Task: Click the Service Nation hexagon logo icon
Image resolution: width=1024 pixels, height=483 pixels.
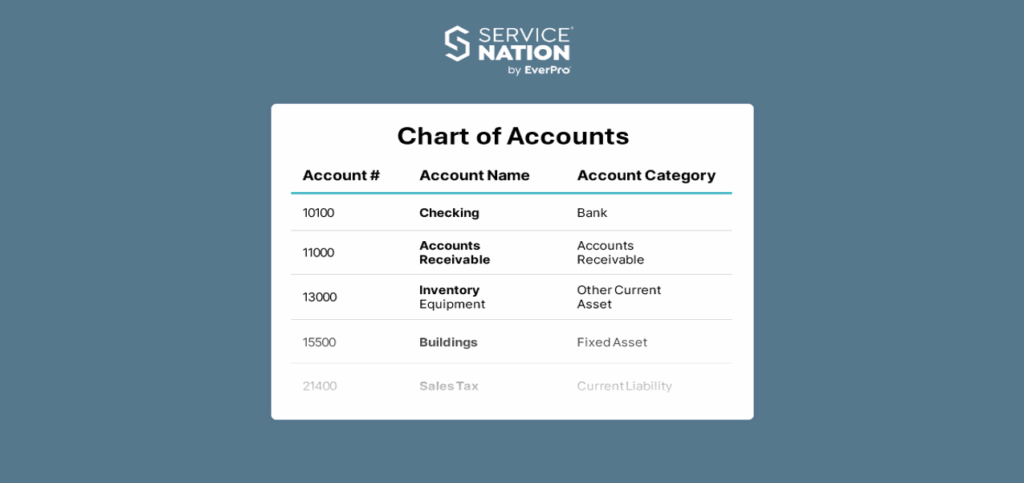Action: (457, 44)
